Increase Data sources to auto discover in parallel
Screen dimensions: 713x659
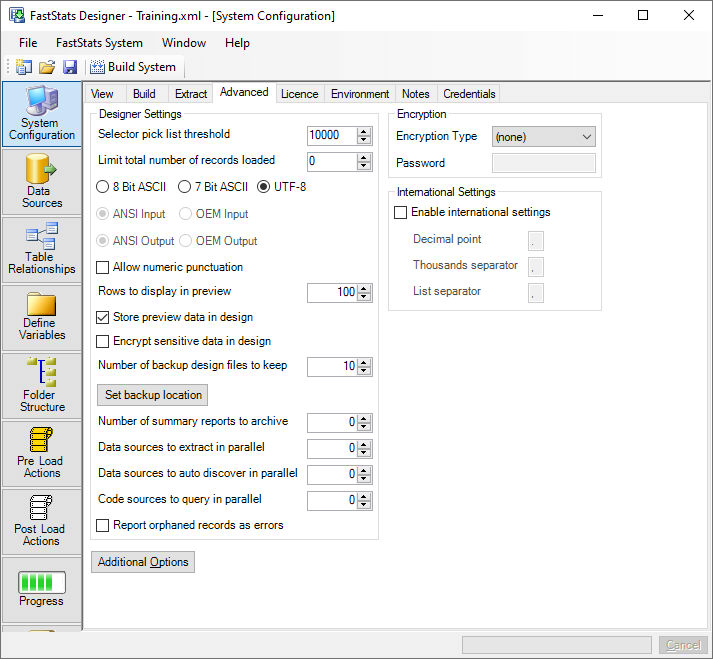[x=364, y=470]
